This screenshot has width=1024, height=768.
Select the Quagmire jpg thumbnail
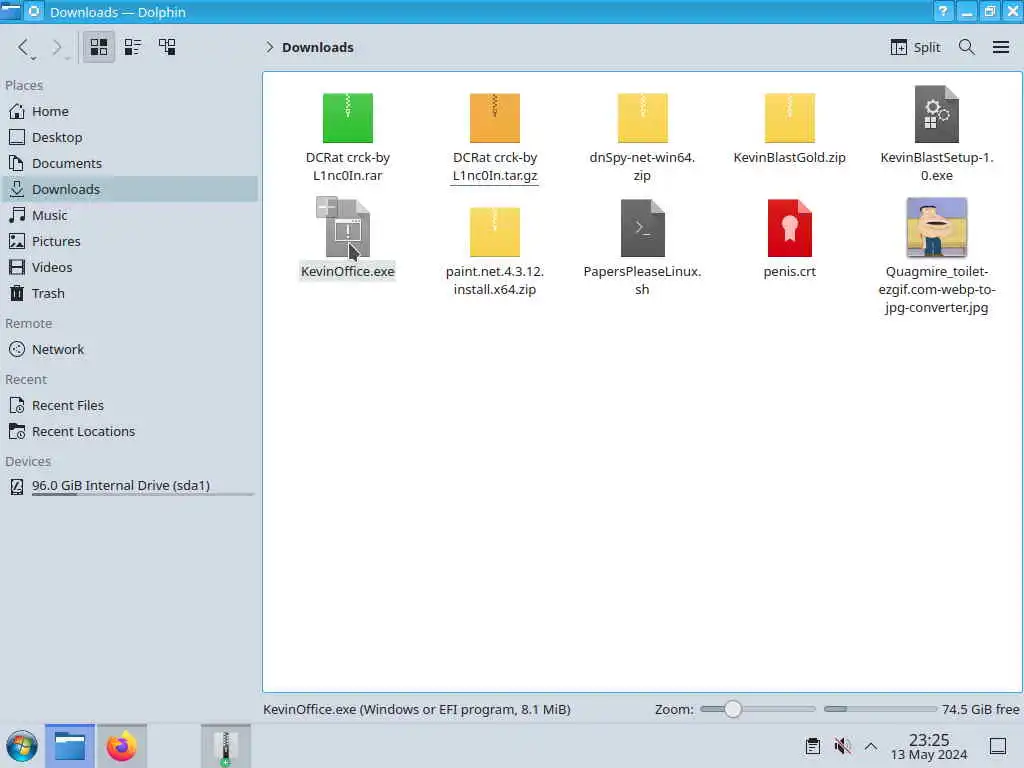936,227
